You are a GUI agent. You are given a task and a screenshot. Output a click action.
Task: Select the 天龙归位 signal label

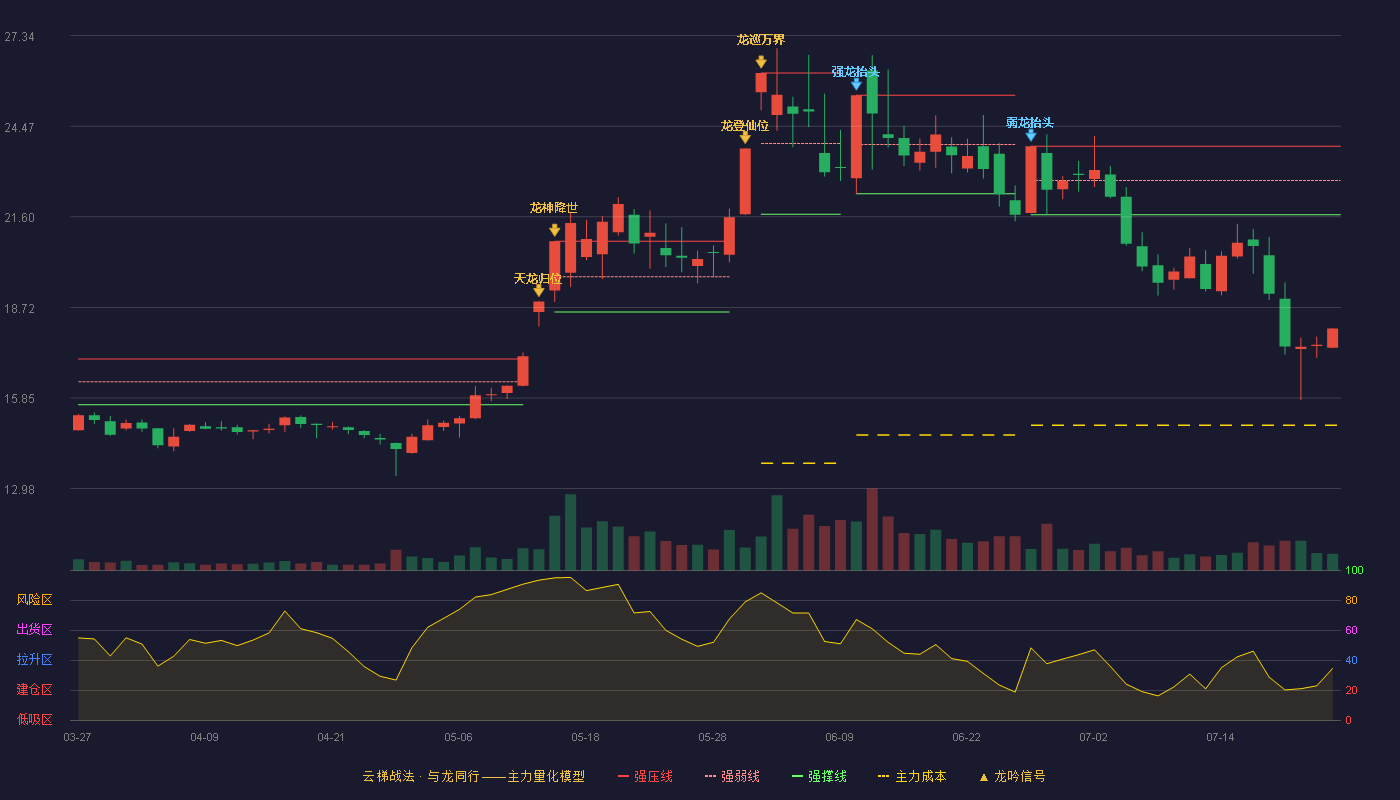pyautogui.click(x=538, y=278)
